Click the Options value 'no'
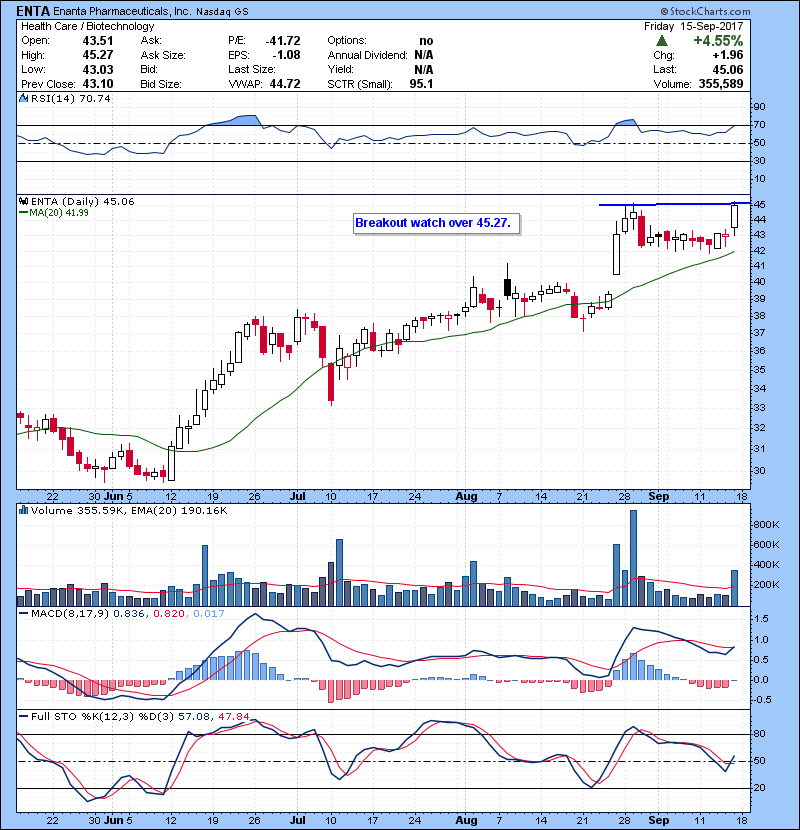Image resolution: width=800 pixels, height=830 pixels. (426, 41)
